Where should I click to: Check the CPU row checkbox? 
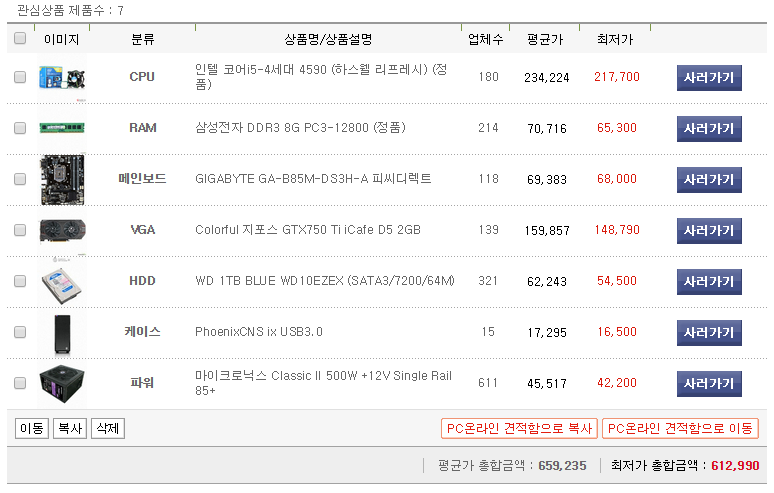point(20,77)
